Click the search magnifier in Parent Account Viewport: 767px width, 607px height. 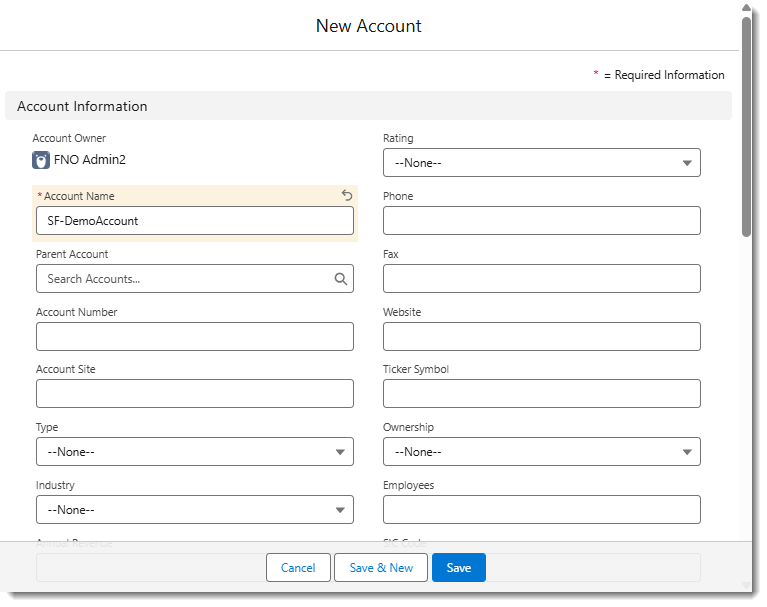point(341,279)
